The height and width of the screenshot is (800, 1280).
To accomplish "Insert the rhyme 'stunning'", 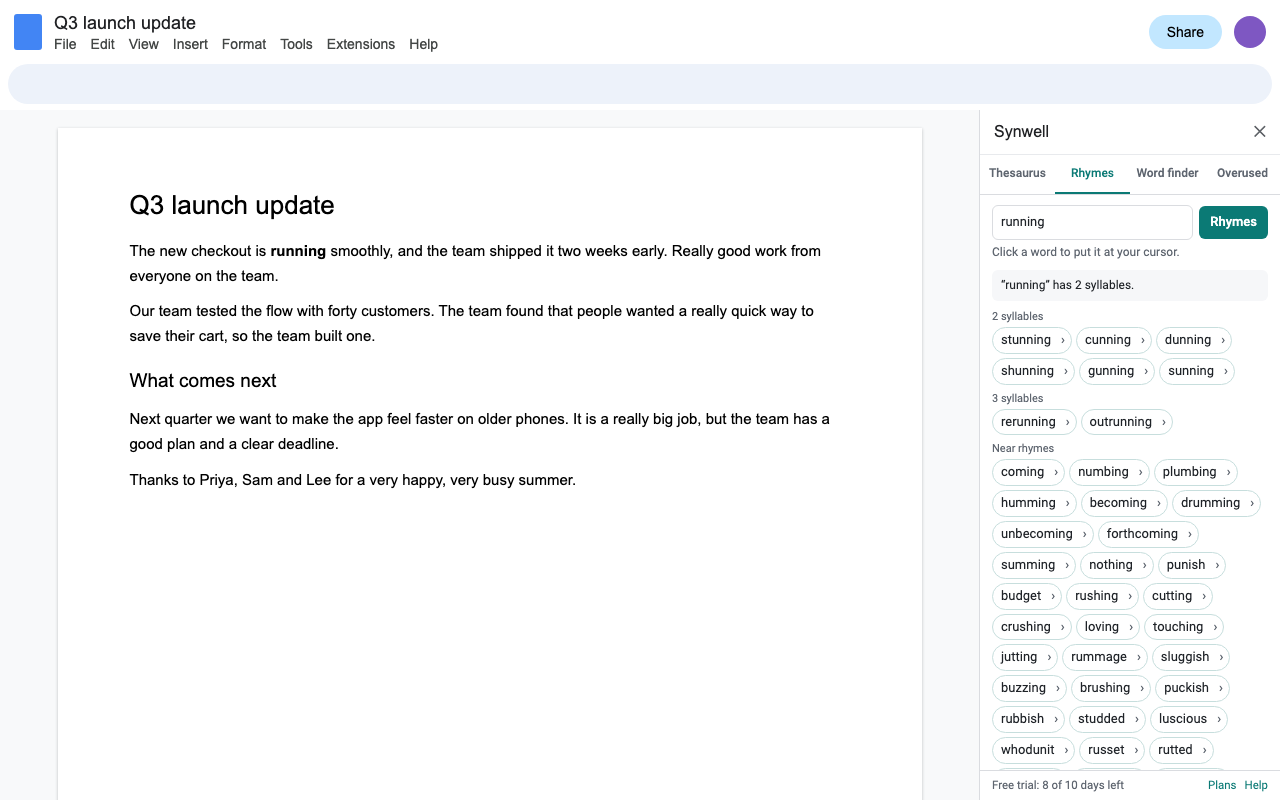I will tap(1026, 340).
